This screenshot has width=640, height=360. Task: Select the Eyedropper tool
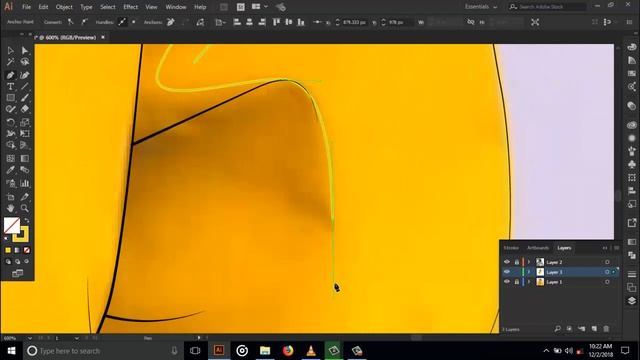click(11, 170)
